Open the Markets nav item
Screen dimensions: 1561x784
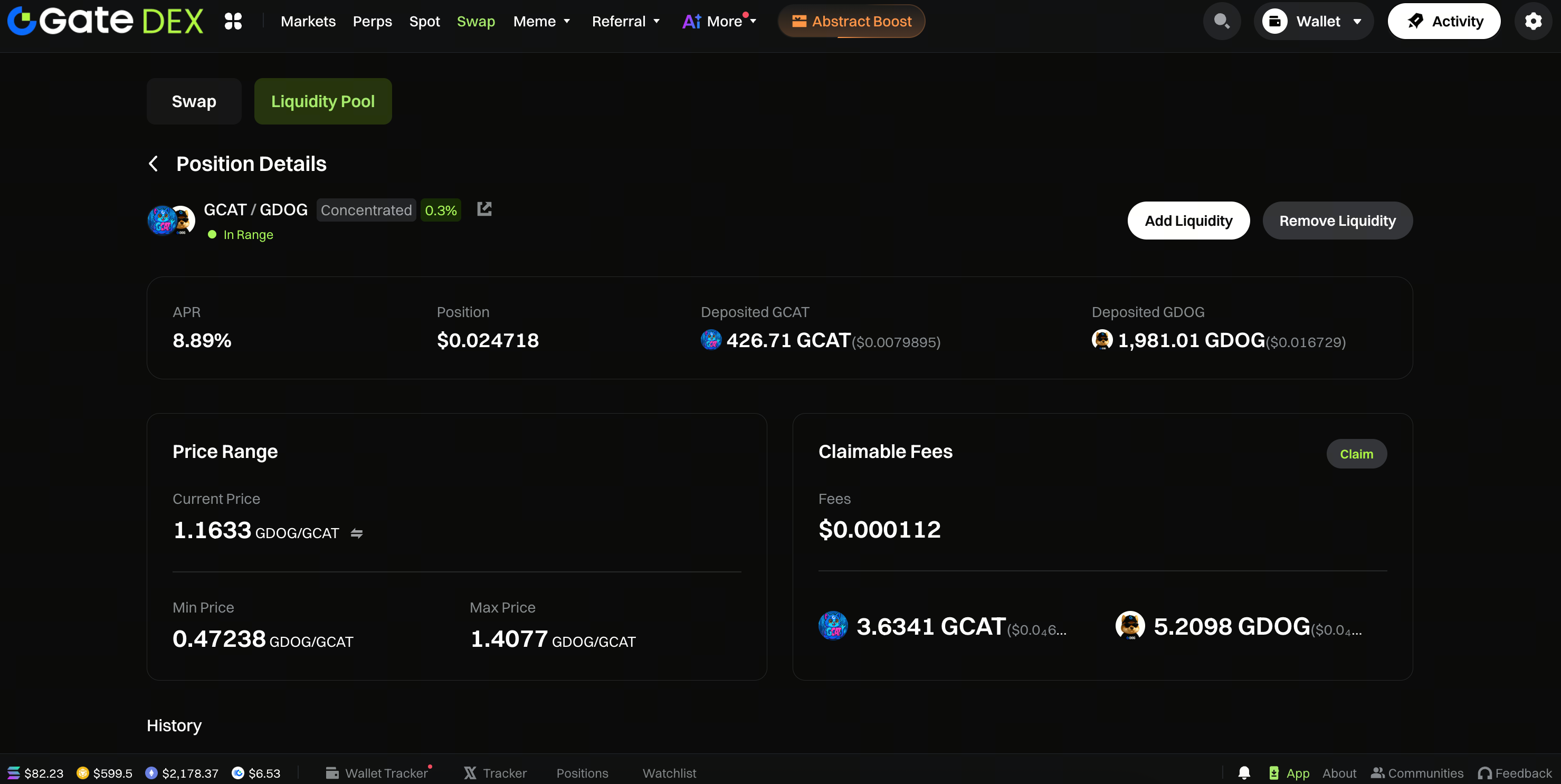308,21
